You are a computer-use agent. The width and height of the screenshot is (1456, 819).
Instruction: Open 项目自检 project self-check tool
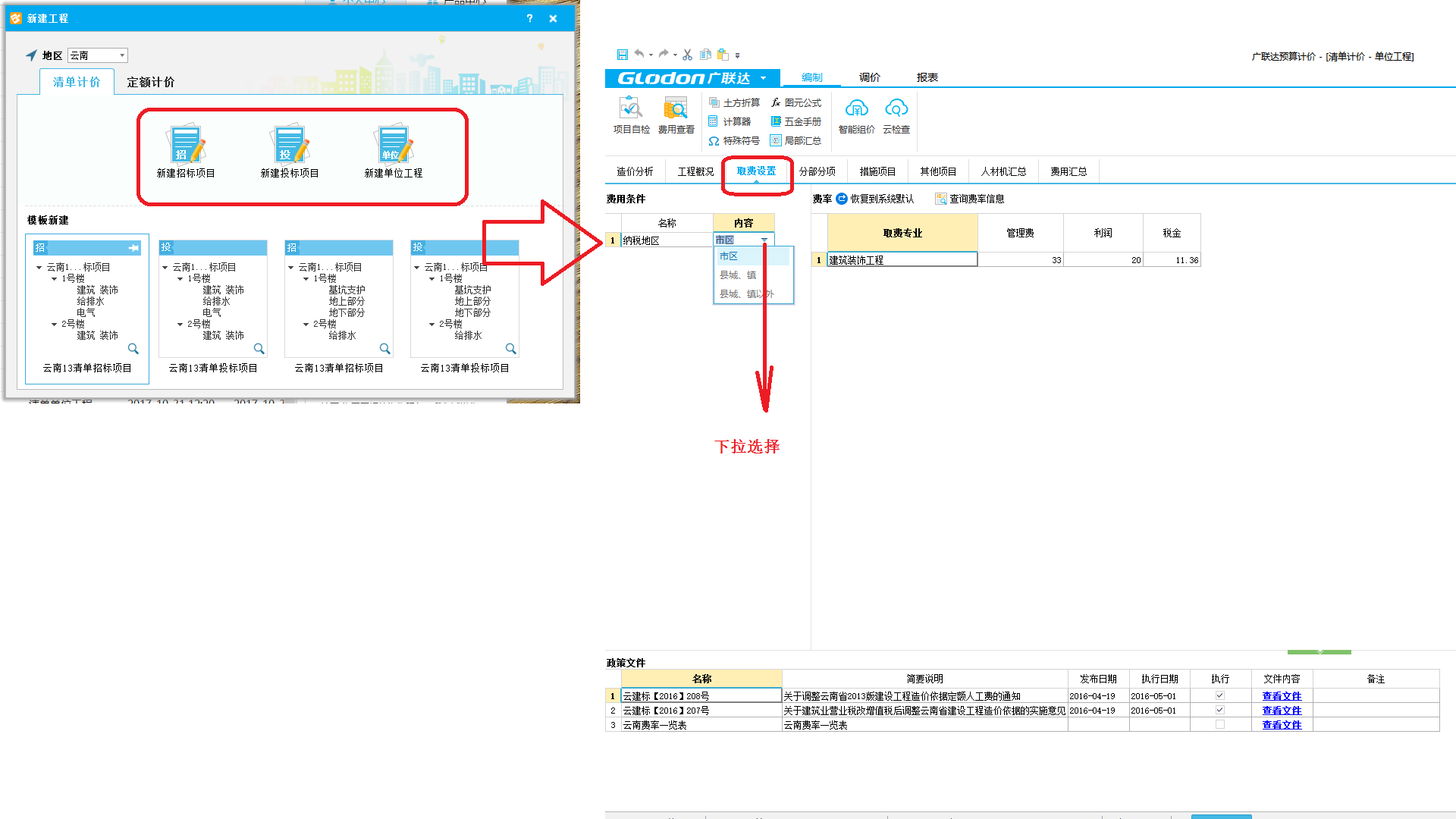pos(631,115)
